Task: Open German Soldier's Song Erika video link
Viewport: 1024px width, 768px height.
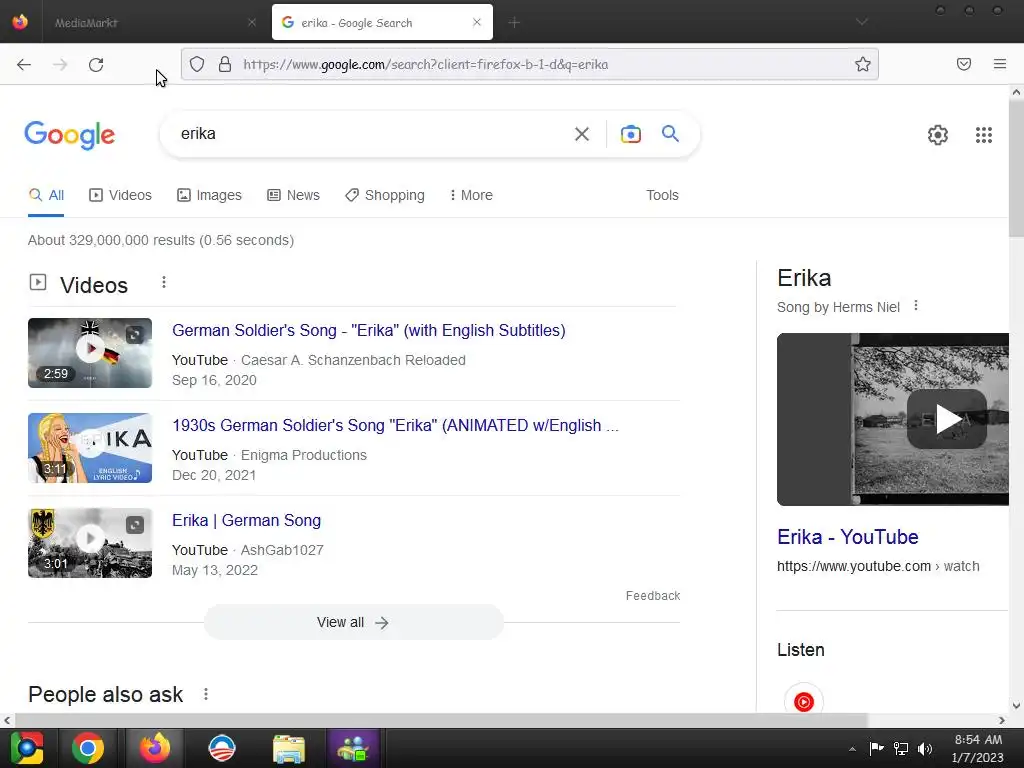Action: (x=368, y=330)
